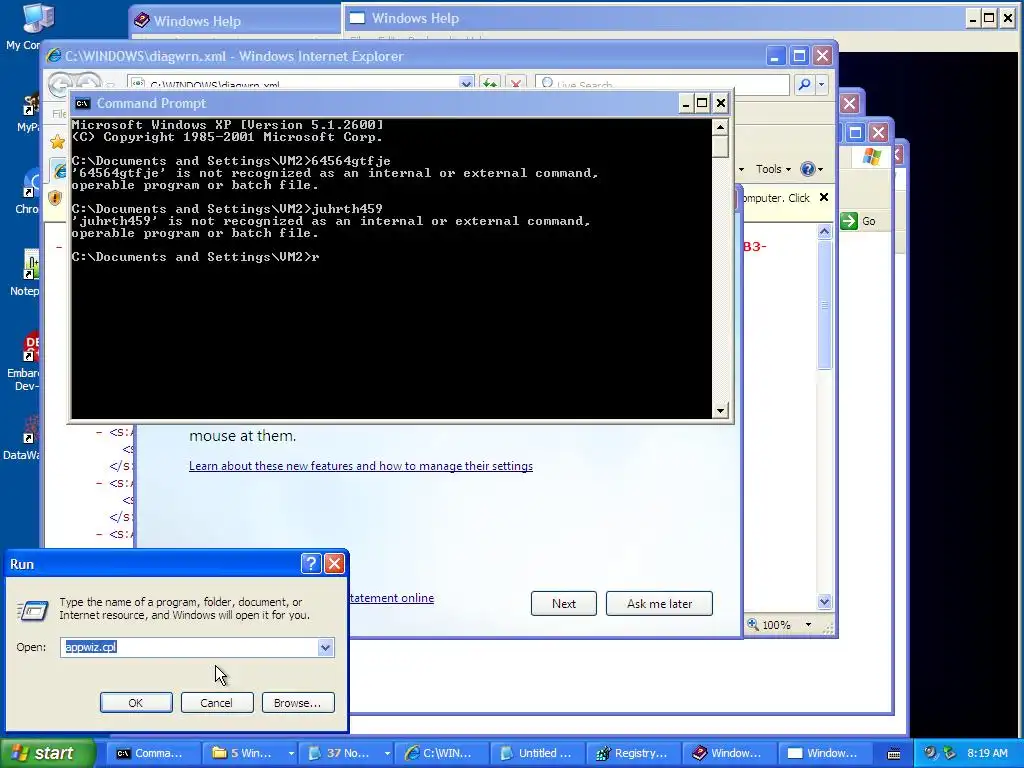Click the Internet Explorer Stop button
Image resolution: width=1024 pixels, height=768 pixels.
pyautogui.click(x=516, y=84)
